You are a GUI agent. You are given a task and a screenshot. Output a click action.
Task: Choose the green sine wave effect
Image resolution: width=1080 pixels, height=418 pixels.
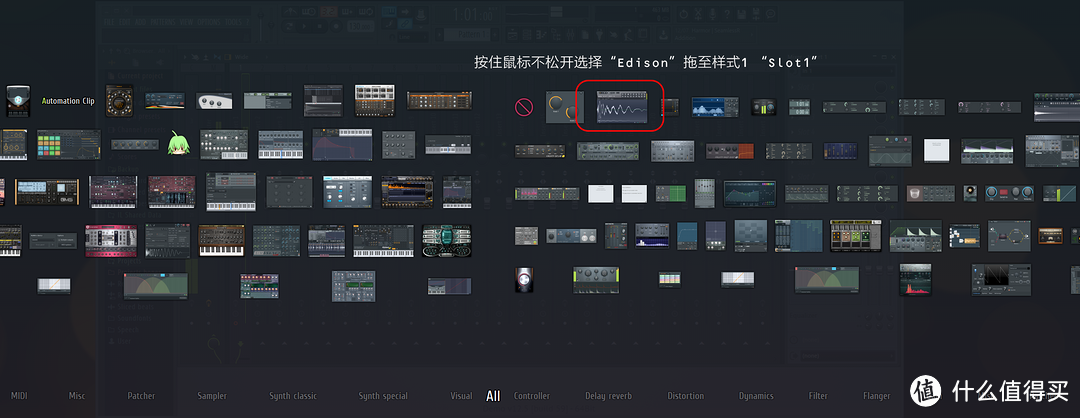point(890,150)
